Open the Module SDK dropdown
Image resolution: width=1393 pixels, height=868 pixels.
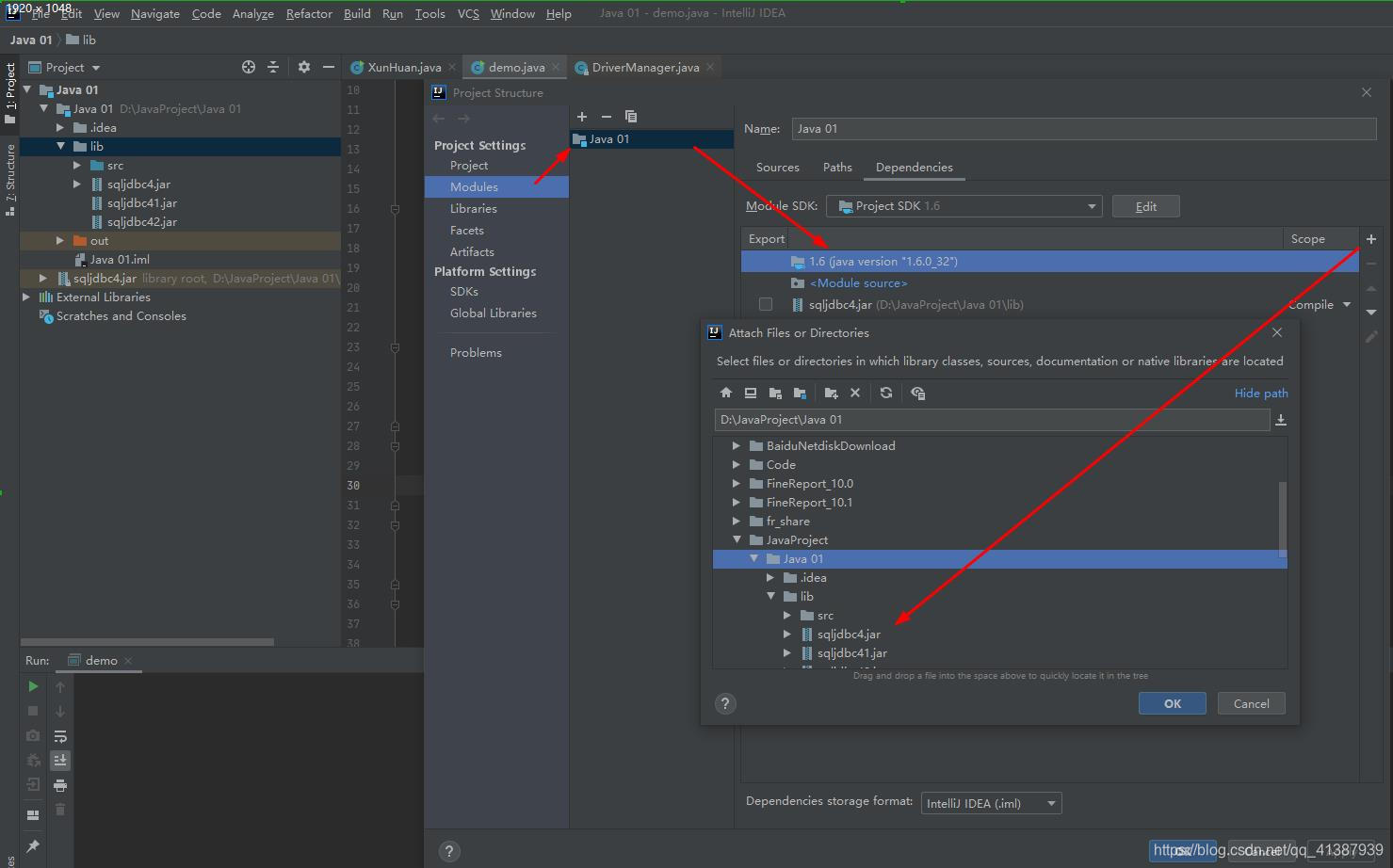point(964,206)
